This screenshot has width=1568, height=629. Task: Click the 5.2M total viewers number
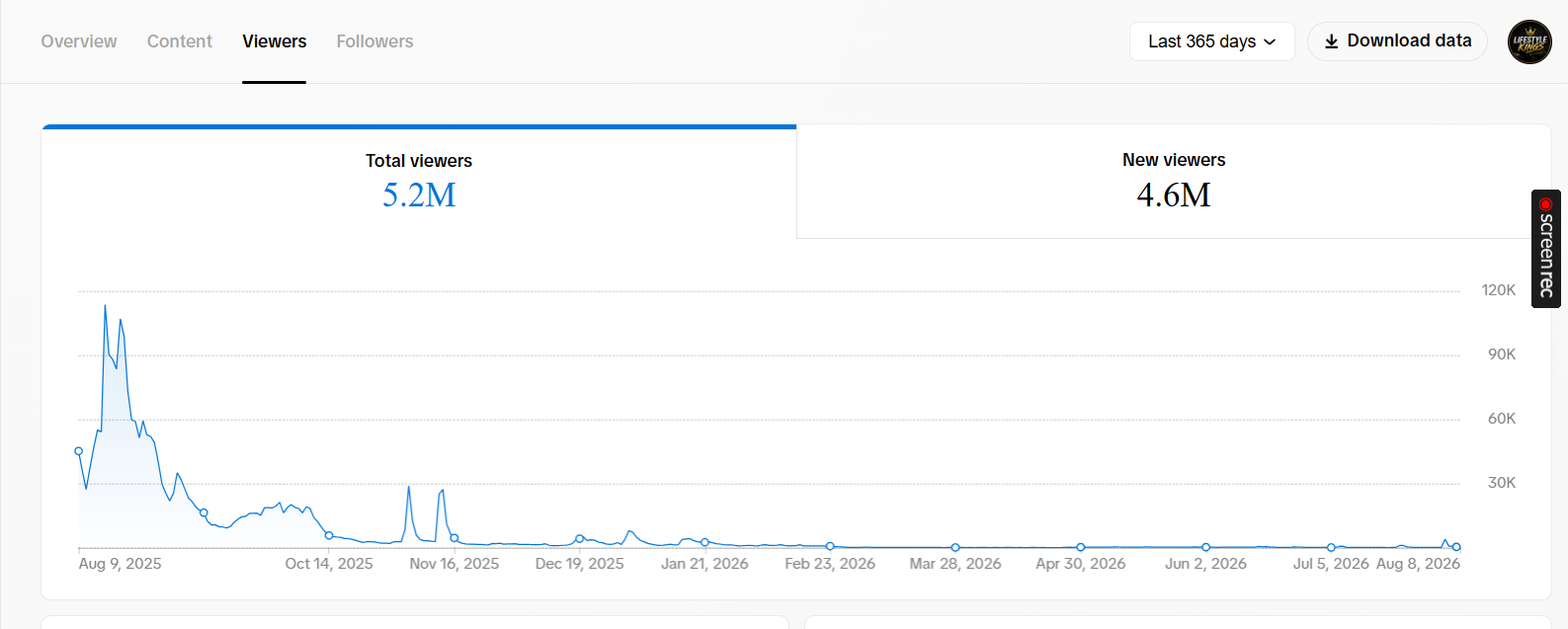[419, 195]
